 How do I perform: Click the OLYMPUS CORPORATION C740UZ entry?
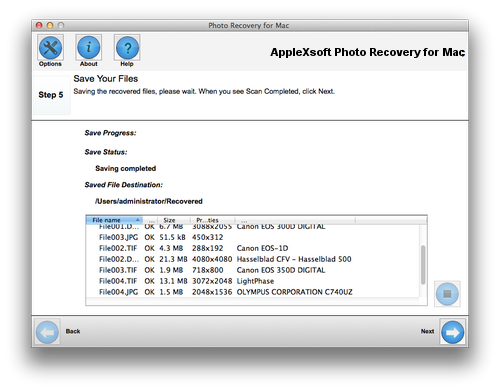click(295, 292)
